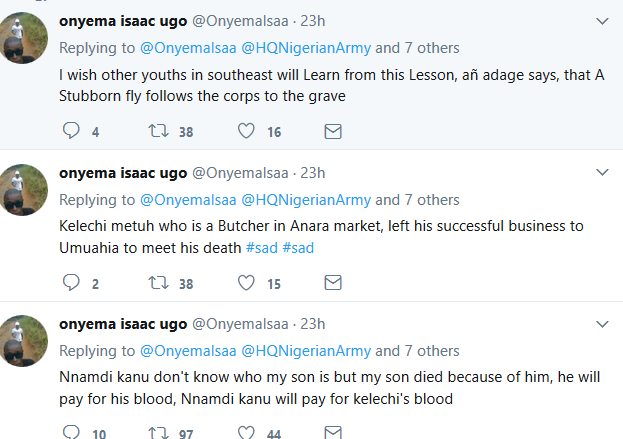Open the author name on the Kelechi tweet
Viewport: 623px width, 439px height.
tap(122, 173)
